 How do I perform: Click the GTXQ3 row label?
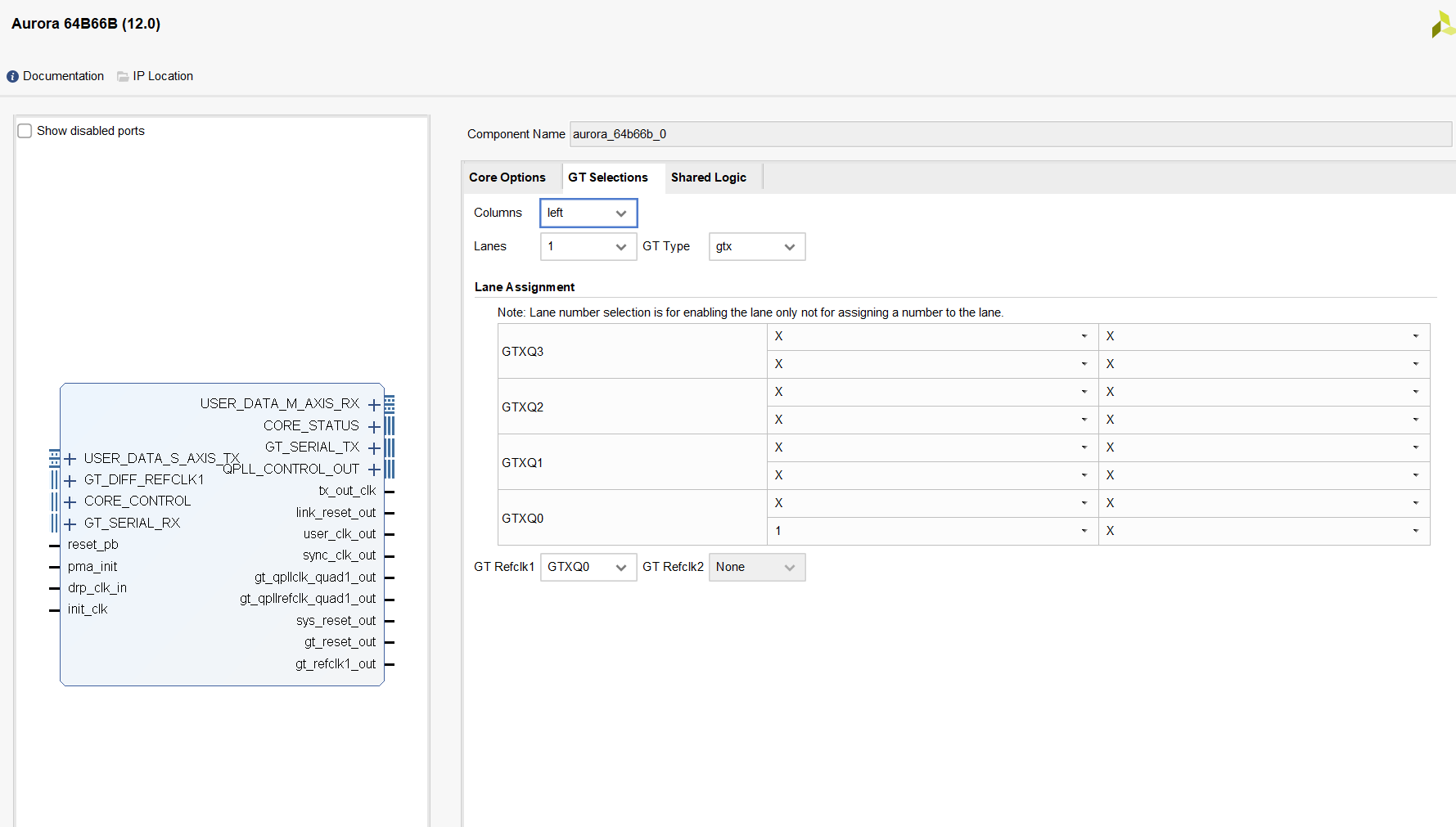click(523, 352)
